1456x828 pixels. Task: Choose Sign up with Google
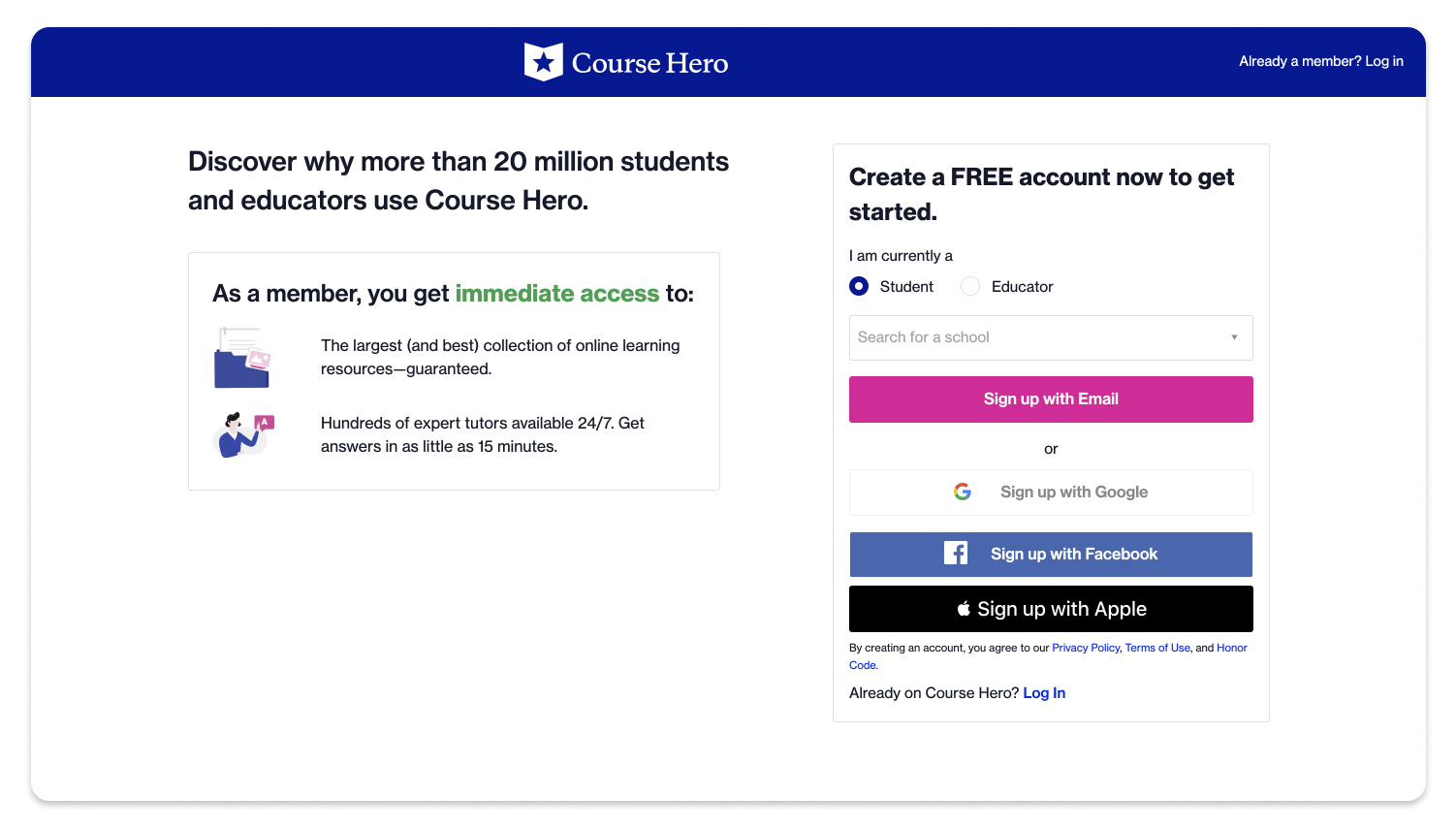pyautogui.click(x=1051, y=493)
